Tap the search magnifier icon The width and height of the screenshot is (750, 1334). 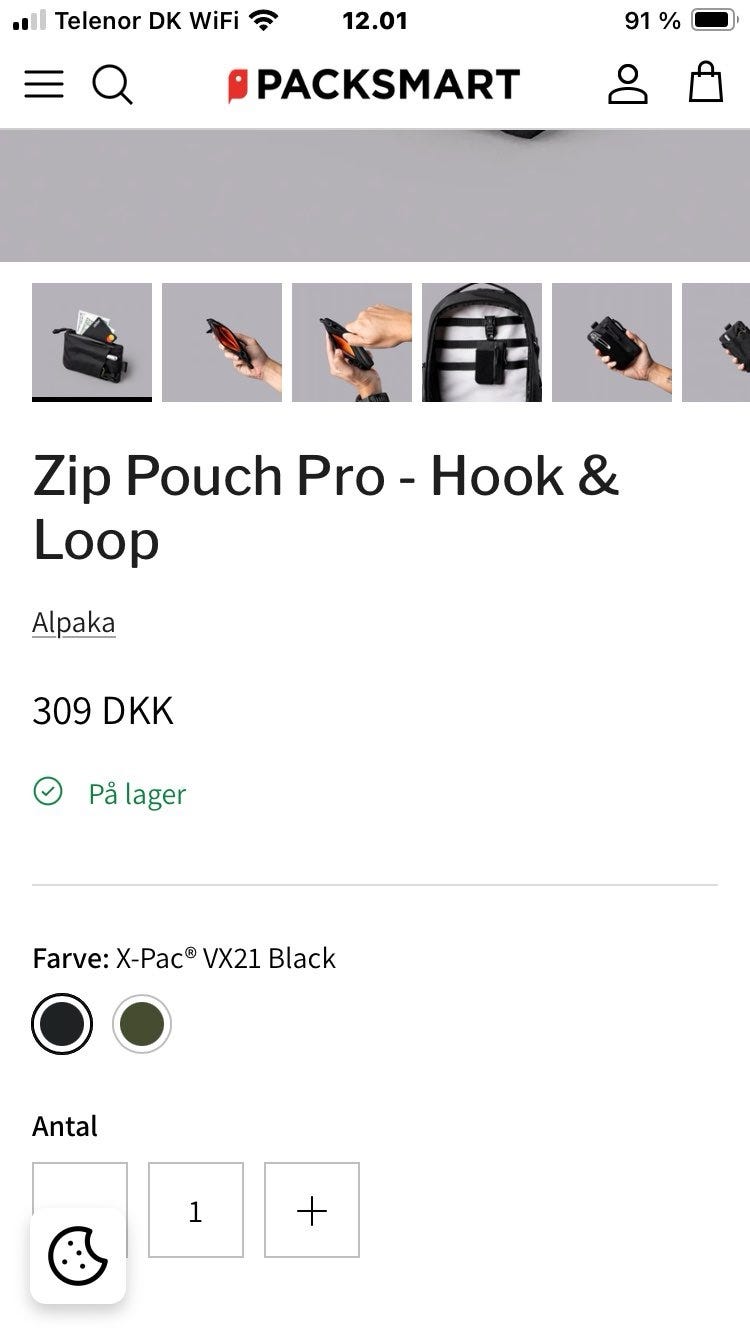(x=113, y=85)
